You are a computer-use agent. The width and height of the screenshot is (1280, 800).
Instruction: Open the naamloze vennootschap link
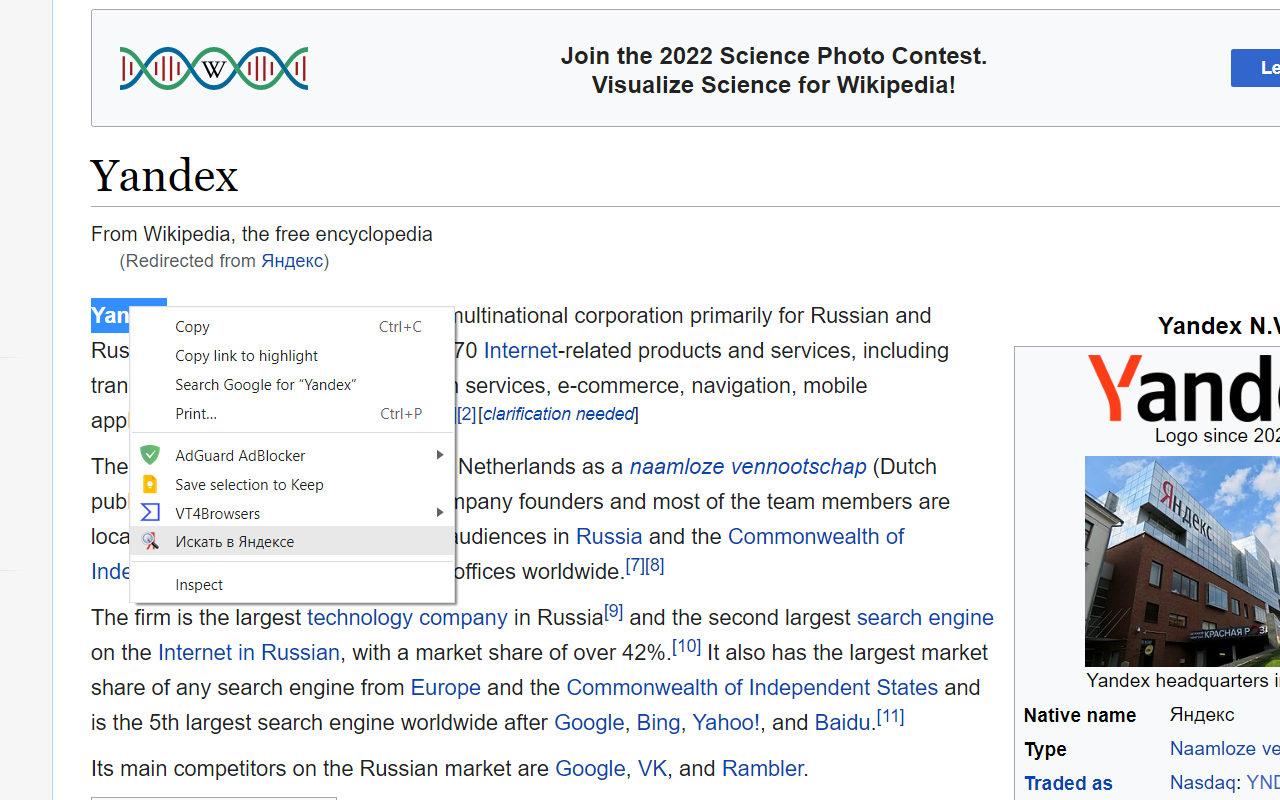click(748, 467)
